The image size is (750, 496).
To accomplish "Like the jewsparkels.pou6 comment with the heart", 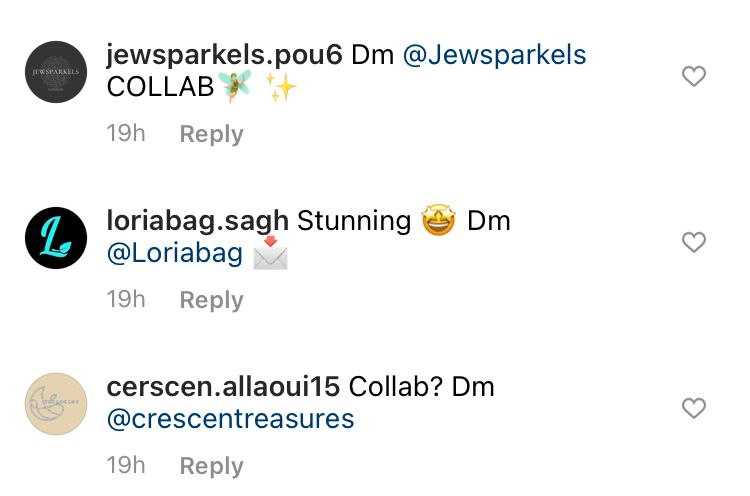I will tap(693, 76).
